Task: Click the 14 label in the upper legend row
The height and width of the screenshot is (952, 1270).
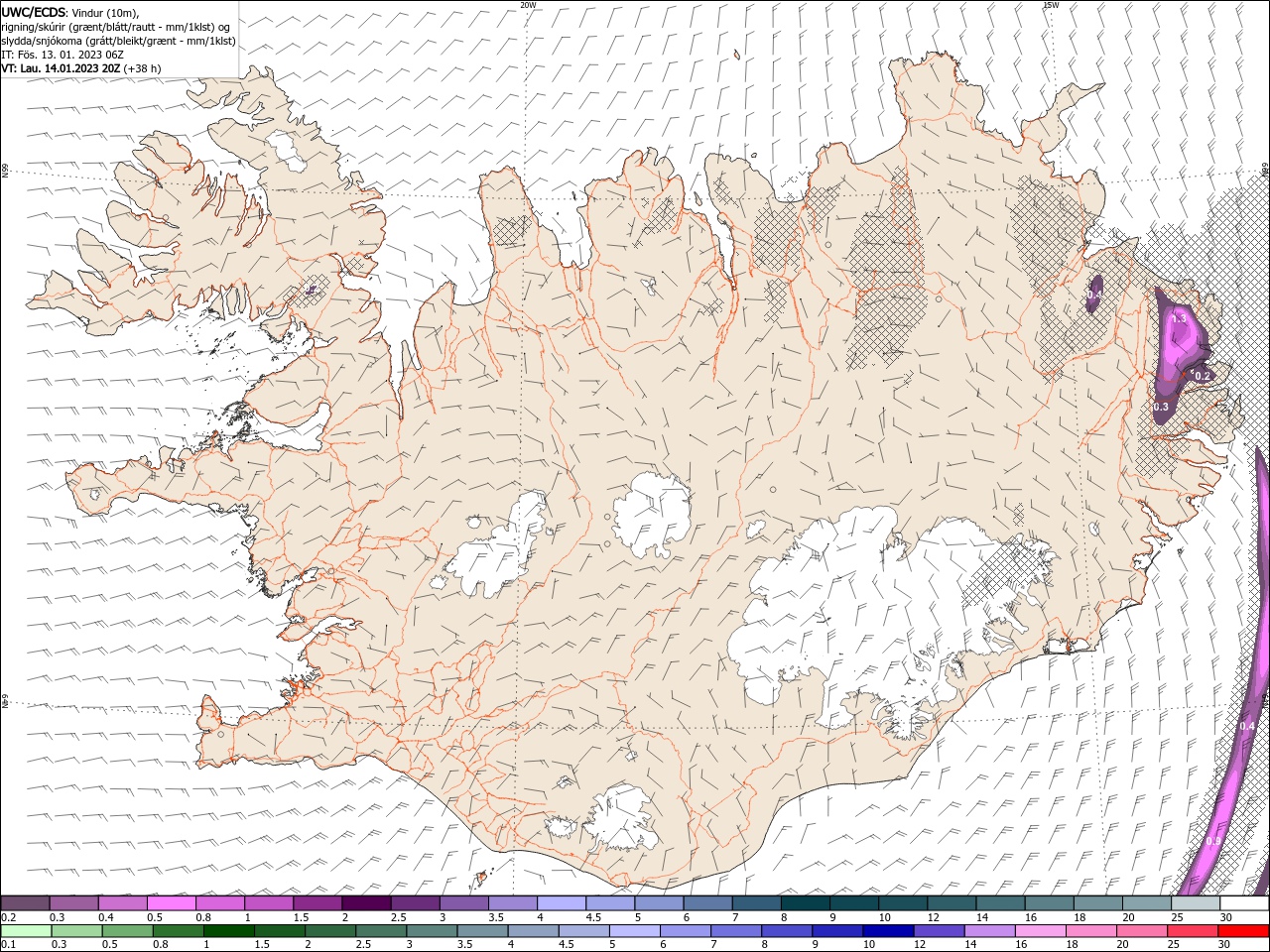Action: [982, 917]
